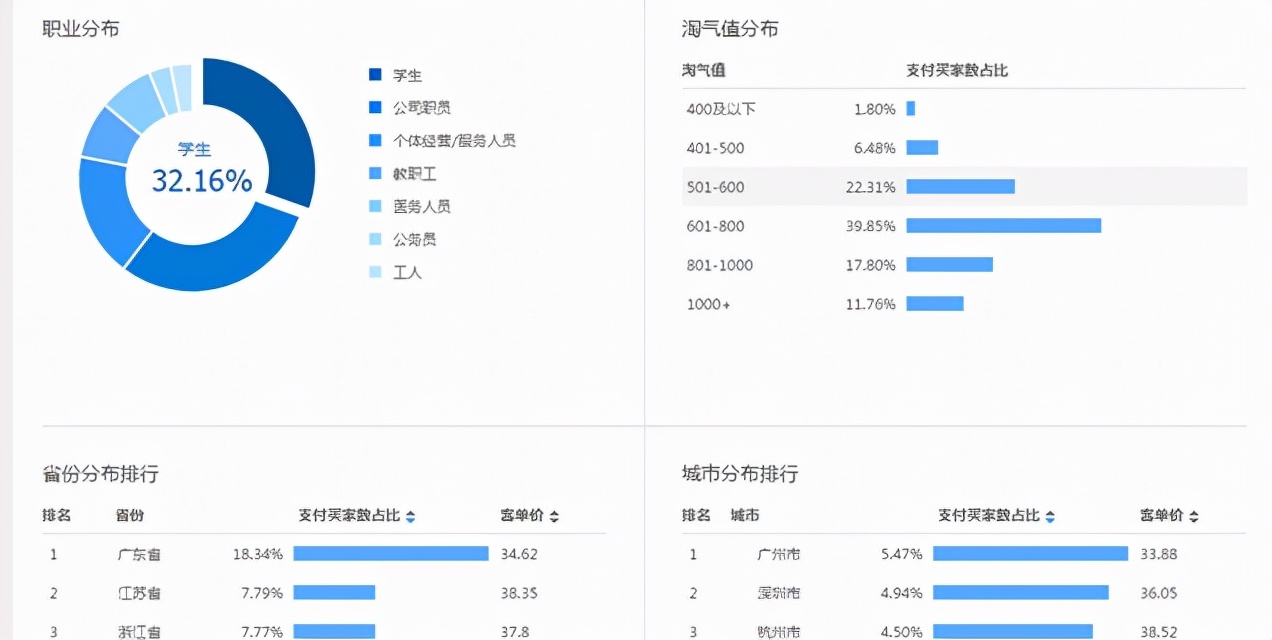Click the 4.94% percentage for 深圳市
Viewport: 1272px width, 640px height.
[x=902, y=592]
